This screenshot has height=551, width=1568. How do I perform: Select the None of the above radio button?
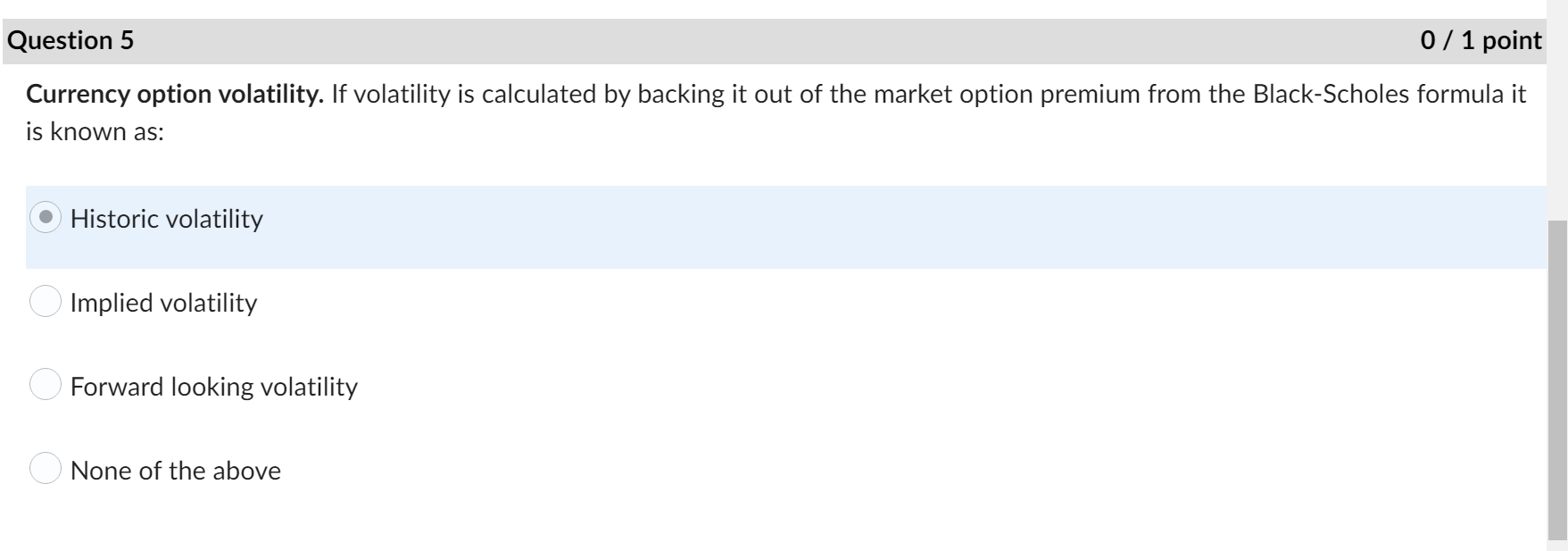pyautogui.click(x=46, y=467)
